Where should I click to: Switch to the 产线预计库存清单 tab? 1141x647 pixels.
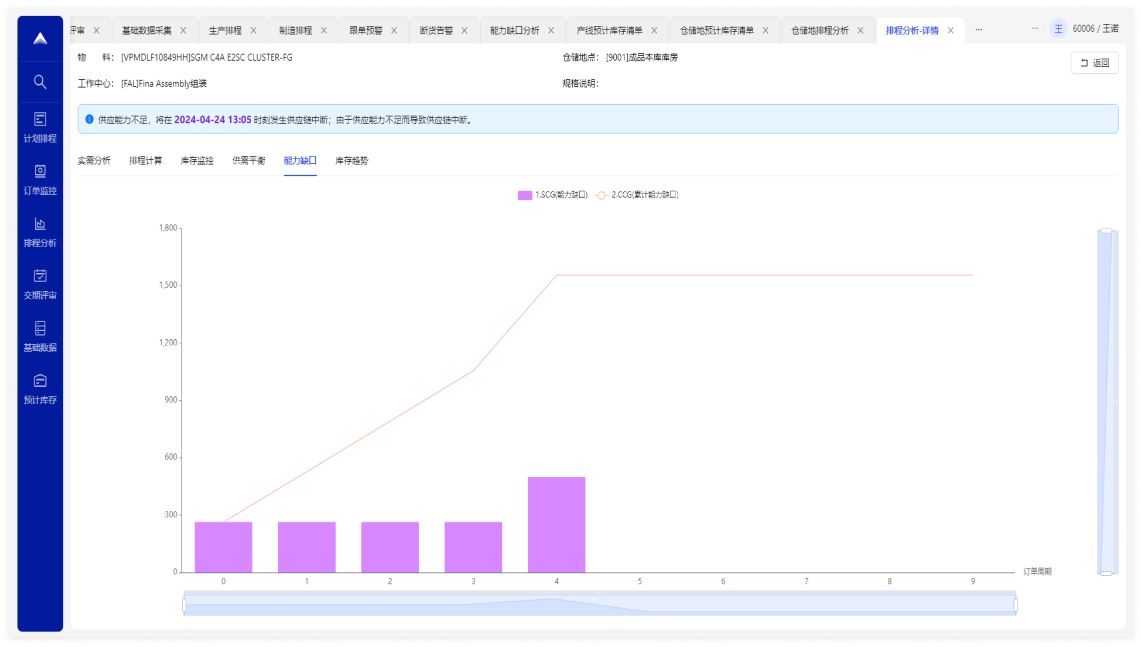point(610,31)
